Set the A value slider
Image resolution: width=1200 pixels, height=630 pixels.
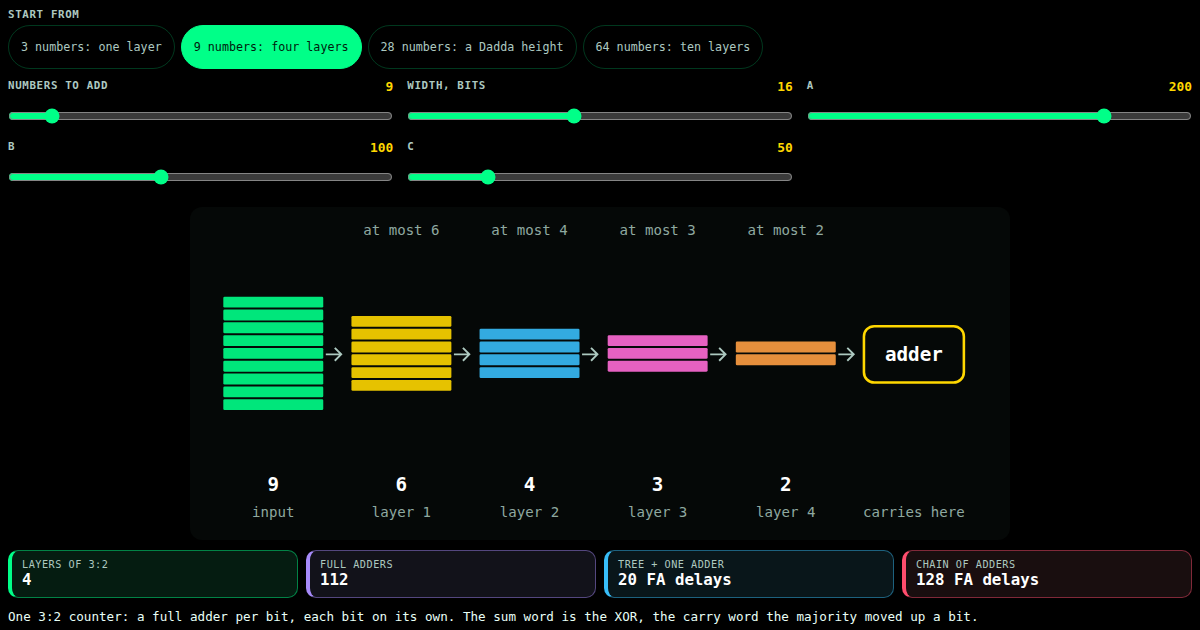(1000, 116)
